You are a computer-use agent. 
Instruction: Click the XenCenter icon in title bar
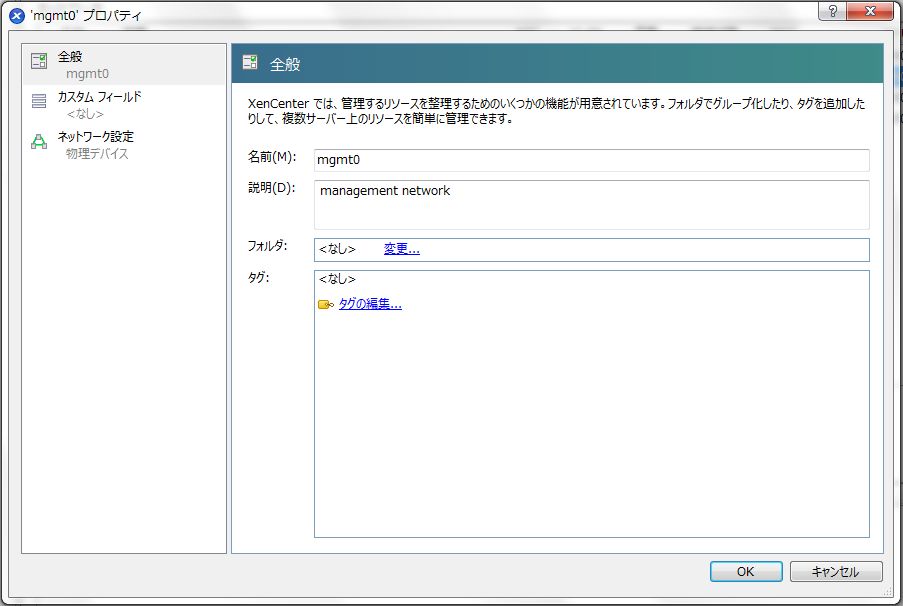[16, 16]
